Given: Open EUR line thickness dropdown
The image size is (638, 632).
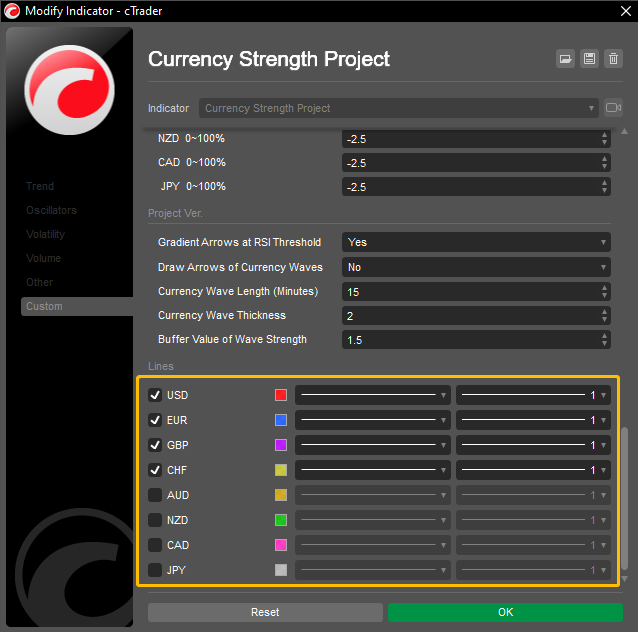Looking at the screenshot, I should pos(533,420).
